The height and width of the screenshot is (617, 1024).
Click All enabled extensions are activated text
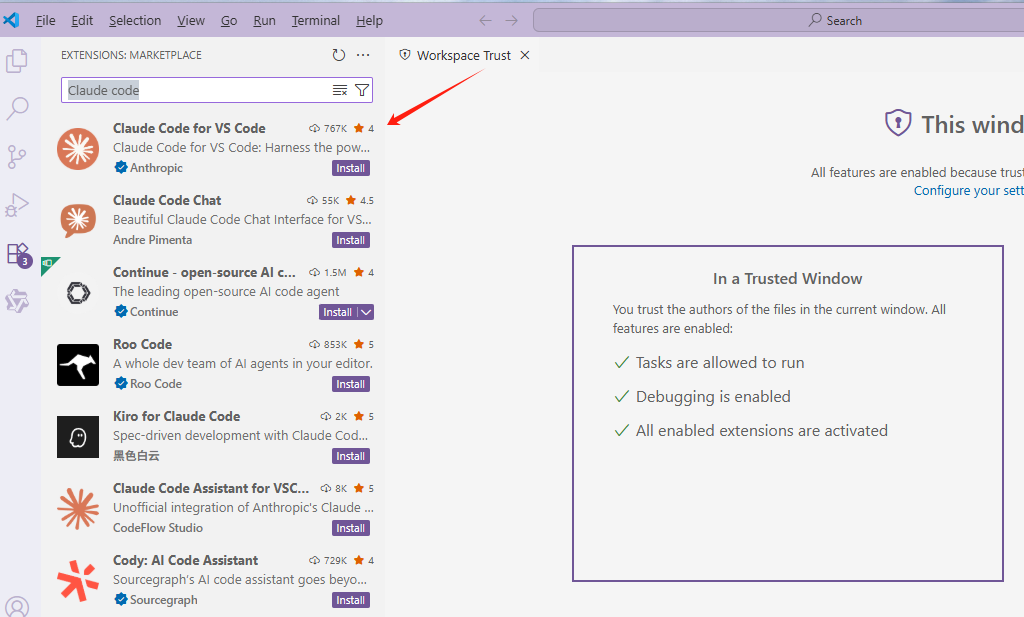[x=761, y=431]
